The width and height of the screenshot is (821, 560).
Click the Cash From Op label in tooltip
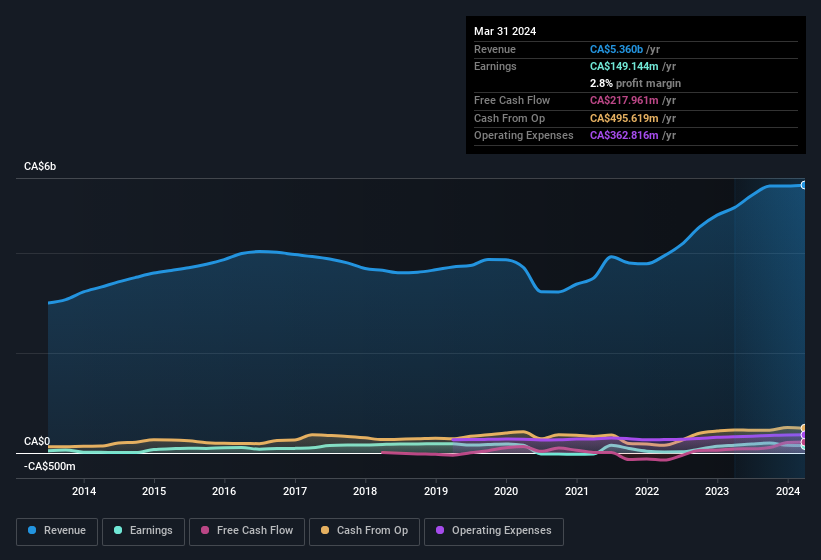coord(509,118)
